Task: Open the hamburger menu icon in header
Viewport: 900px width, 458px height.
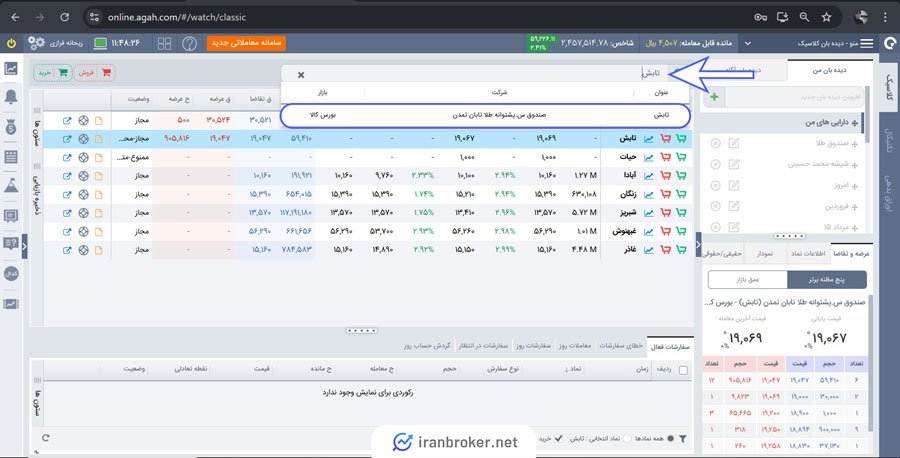Action: [867, 43]
